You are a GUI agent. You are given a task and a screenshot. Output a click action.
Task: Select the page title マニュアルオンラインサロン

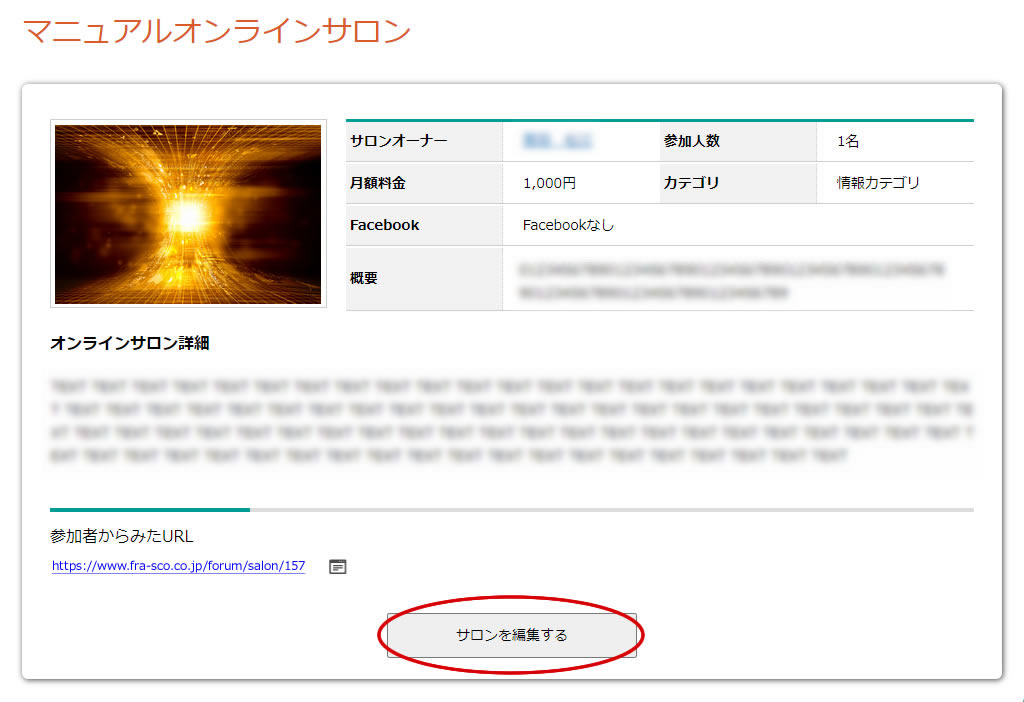pos(217,31)
